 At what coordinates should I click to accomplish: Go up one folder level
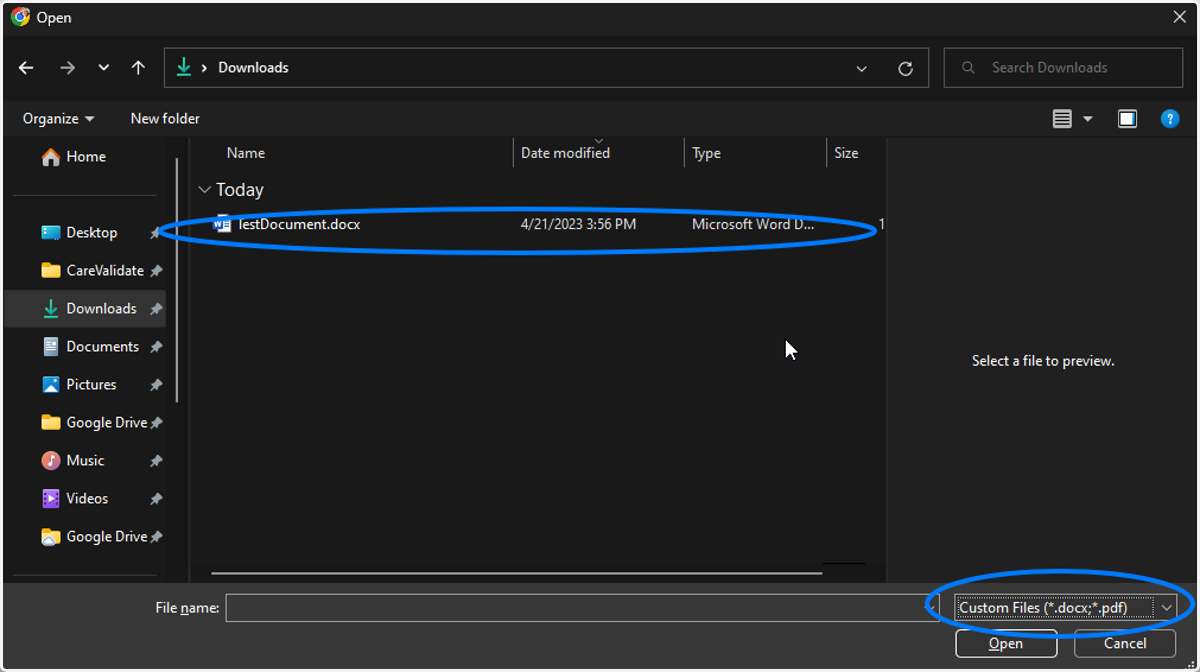(x=138, y=68)
